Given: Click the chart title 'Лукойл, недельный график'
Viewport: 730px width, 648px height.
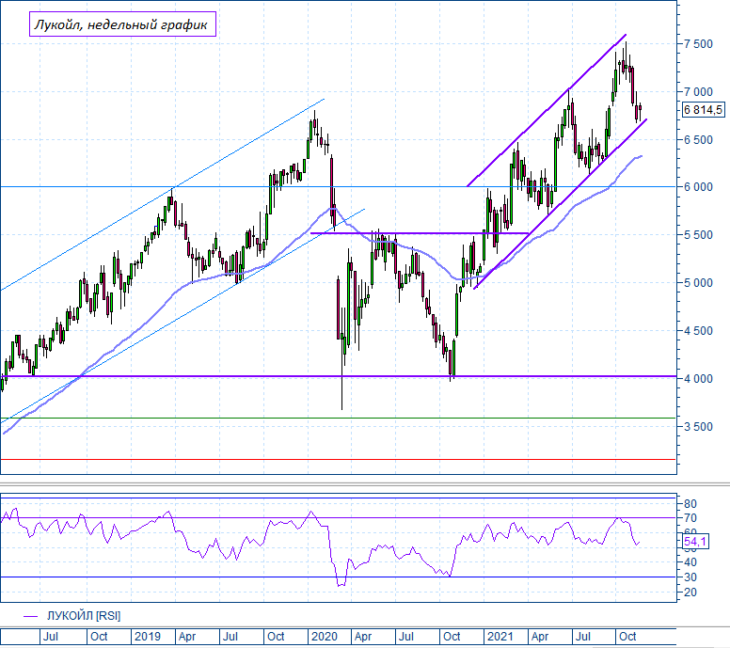Looking at the screenshot, I should coord(122,24).
